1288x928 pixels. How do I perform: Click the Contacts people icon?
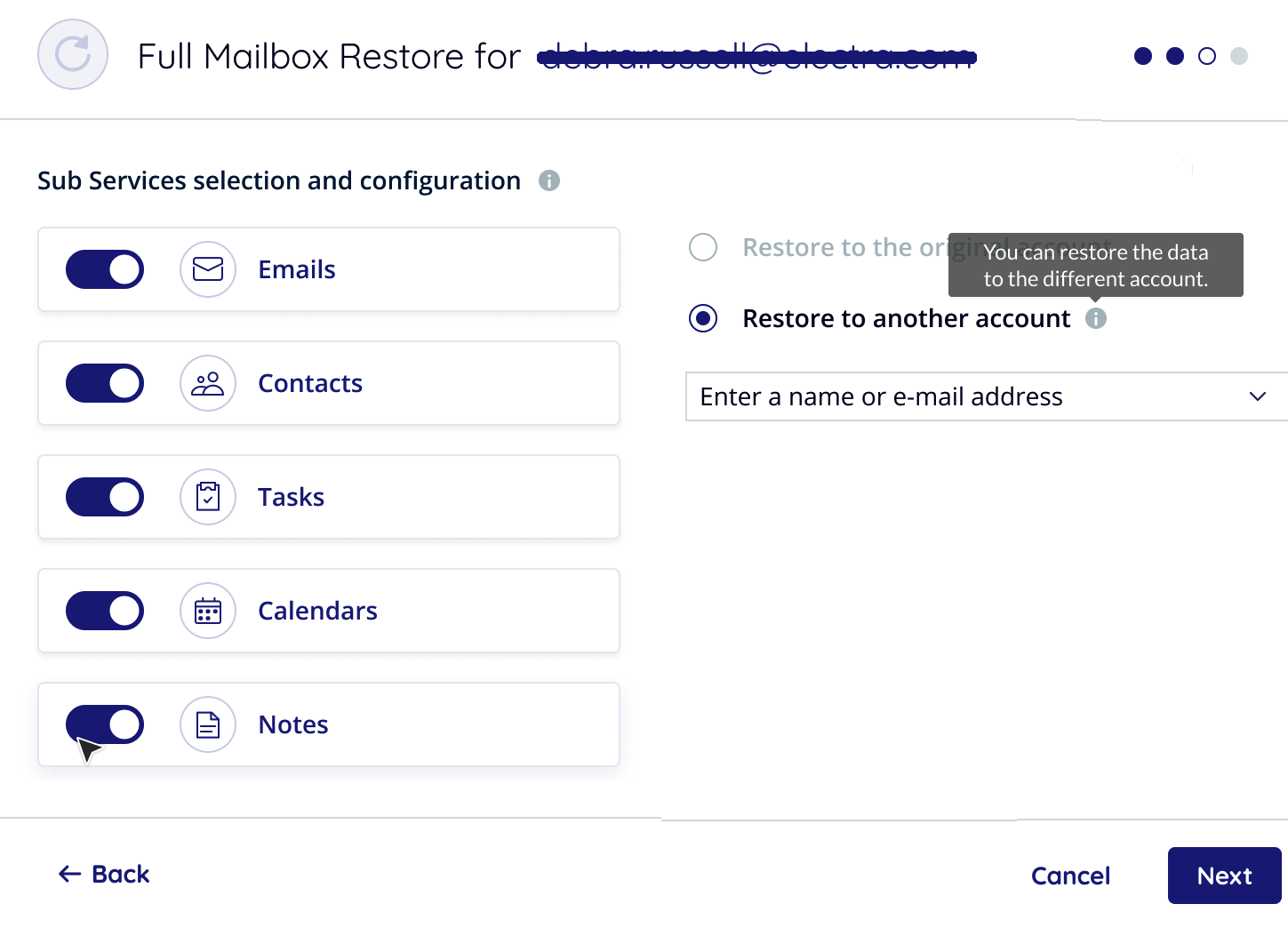(208, 383)
